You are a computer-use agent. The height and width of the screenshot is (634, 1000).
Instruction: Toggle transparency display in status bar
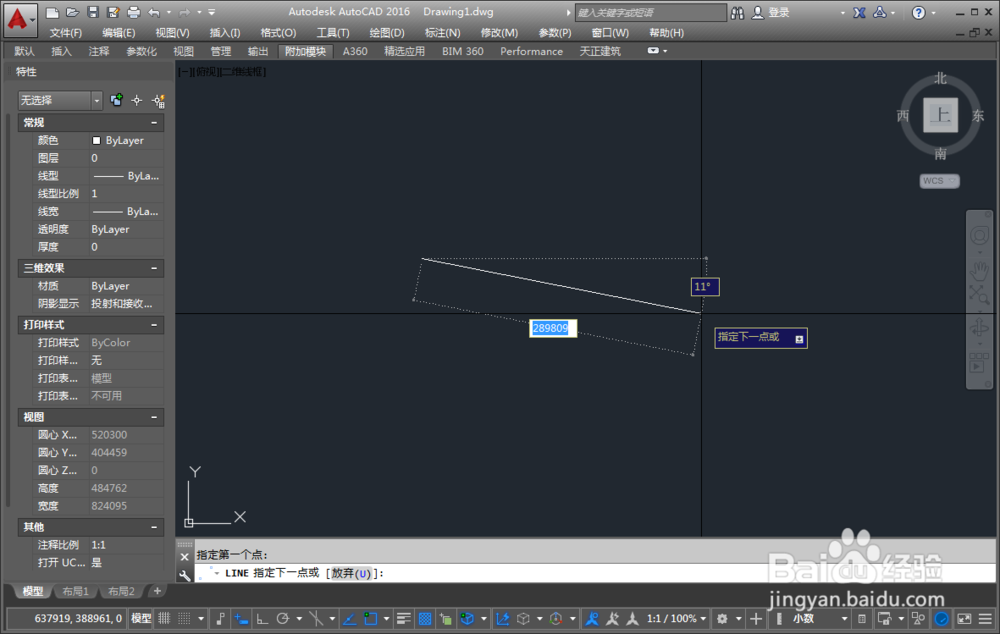tap(425, 619)
